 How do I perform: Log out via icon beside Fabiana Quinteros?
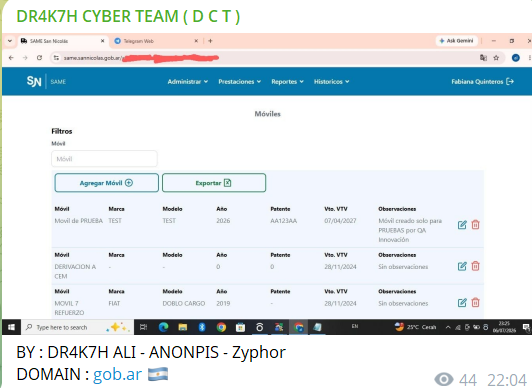coord(510,81)
